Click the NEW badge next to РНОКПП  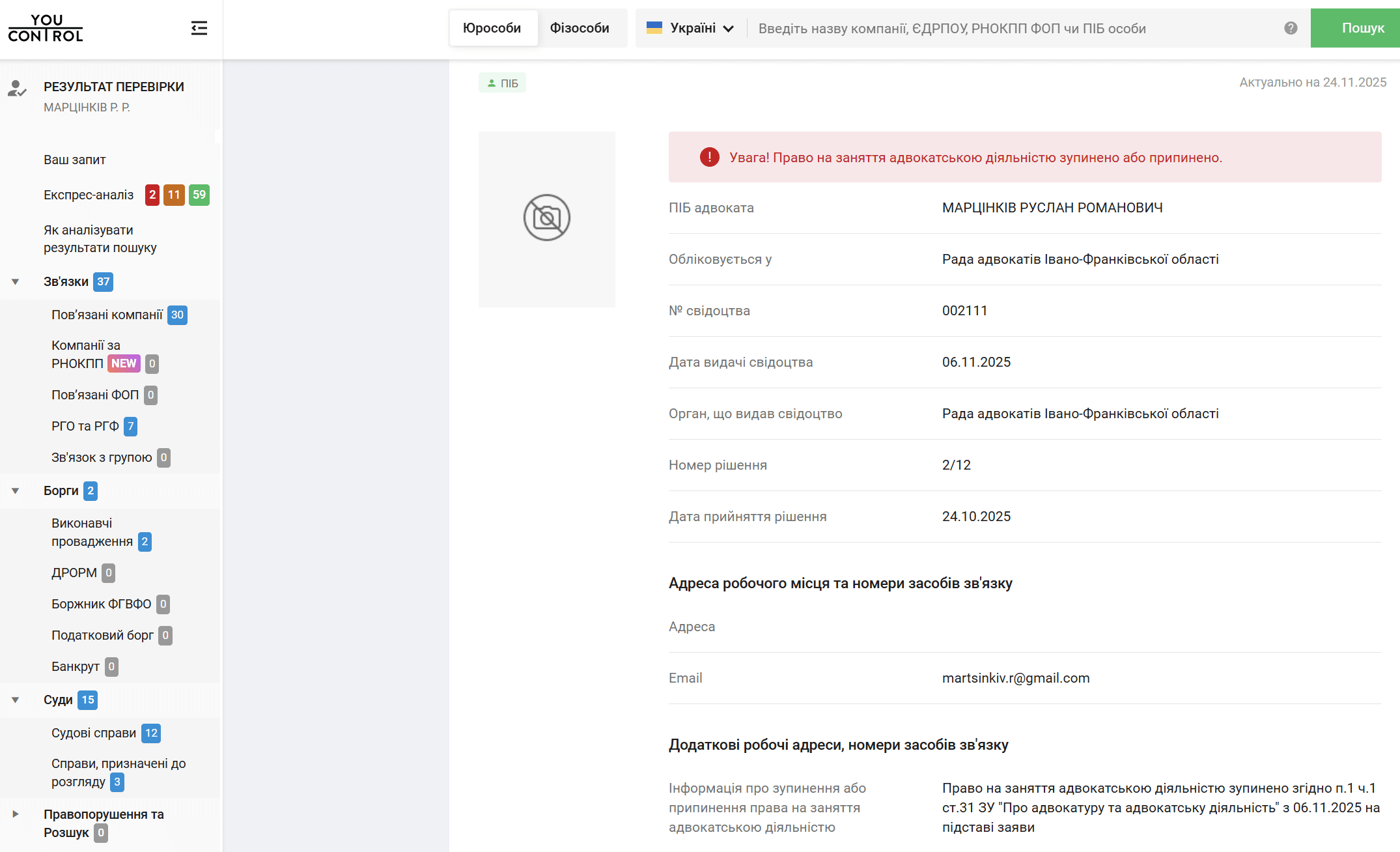[124, 363]
